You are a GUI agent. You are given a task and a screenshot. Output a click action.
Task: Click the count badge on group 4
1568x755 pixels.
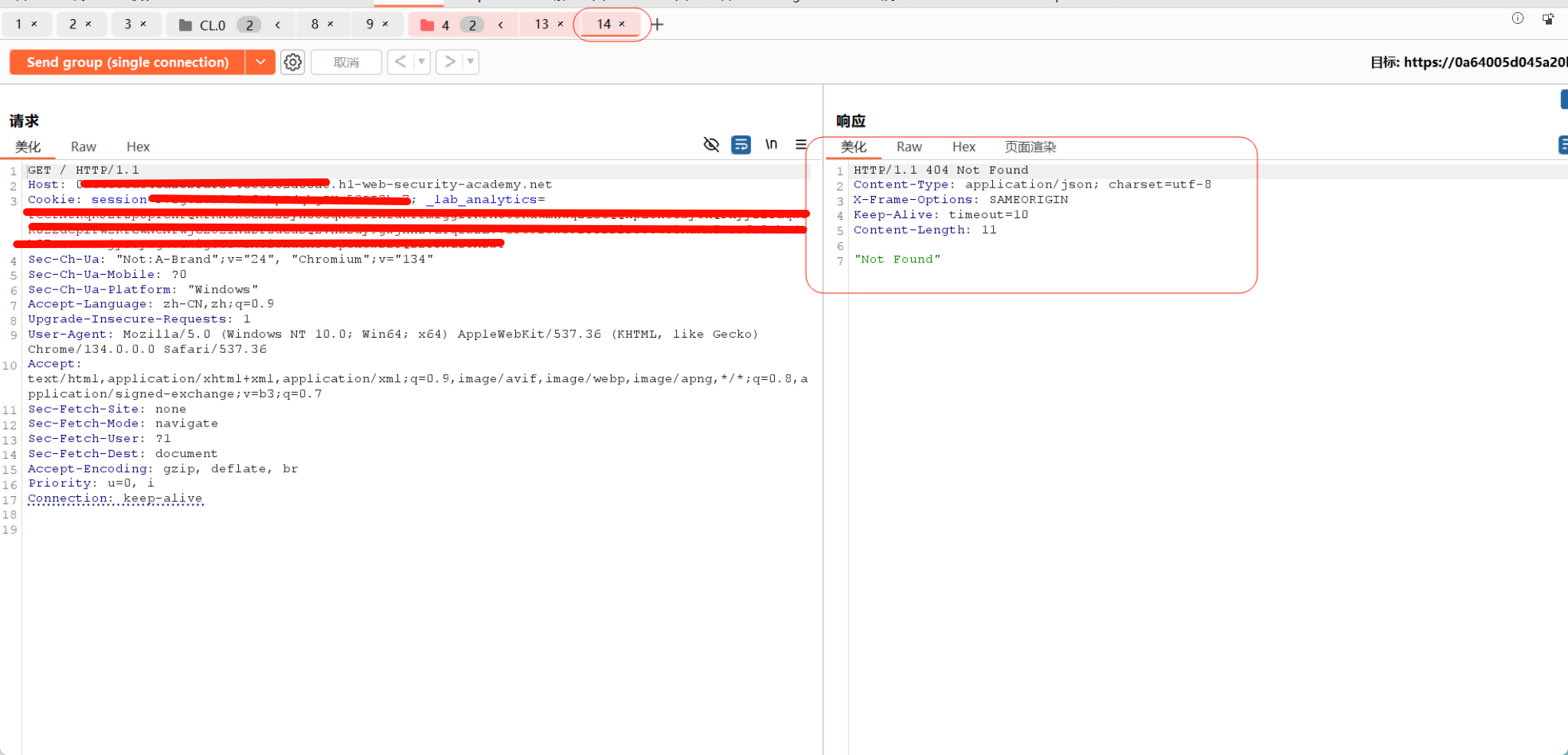click(472, 25)
